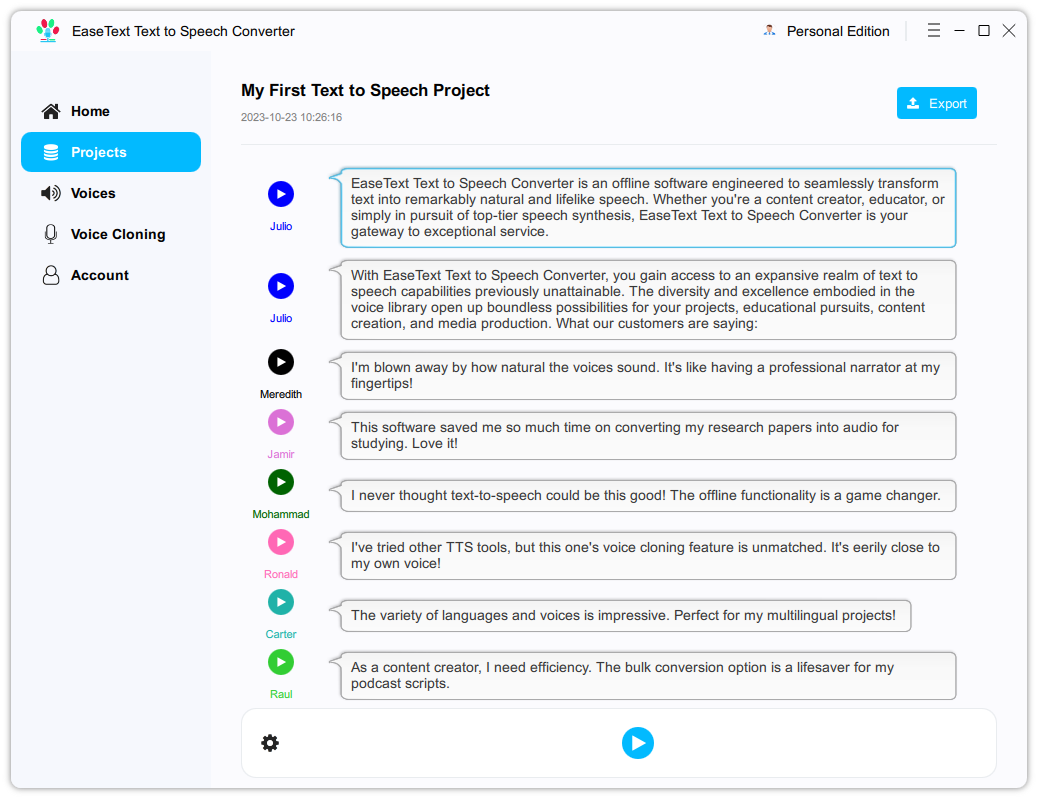Open the hamburger menu in title bar
The height and width of the screenshot is (799, 1038).
pyautogui.click(x=934, y=31)
